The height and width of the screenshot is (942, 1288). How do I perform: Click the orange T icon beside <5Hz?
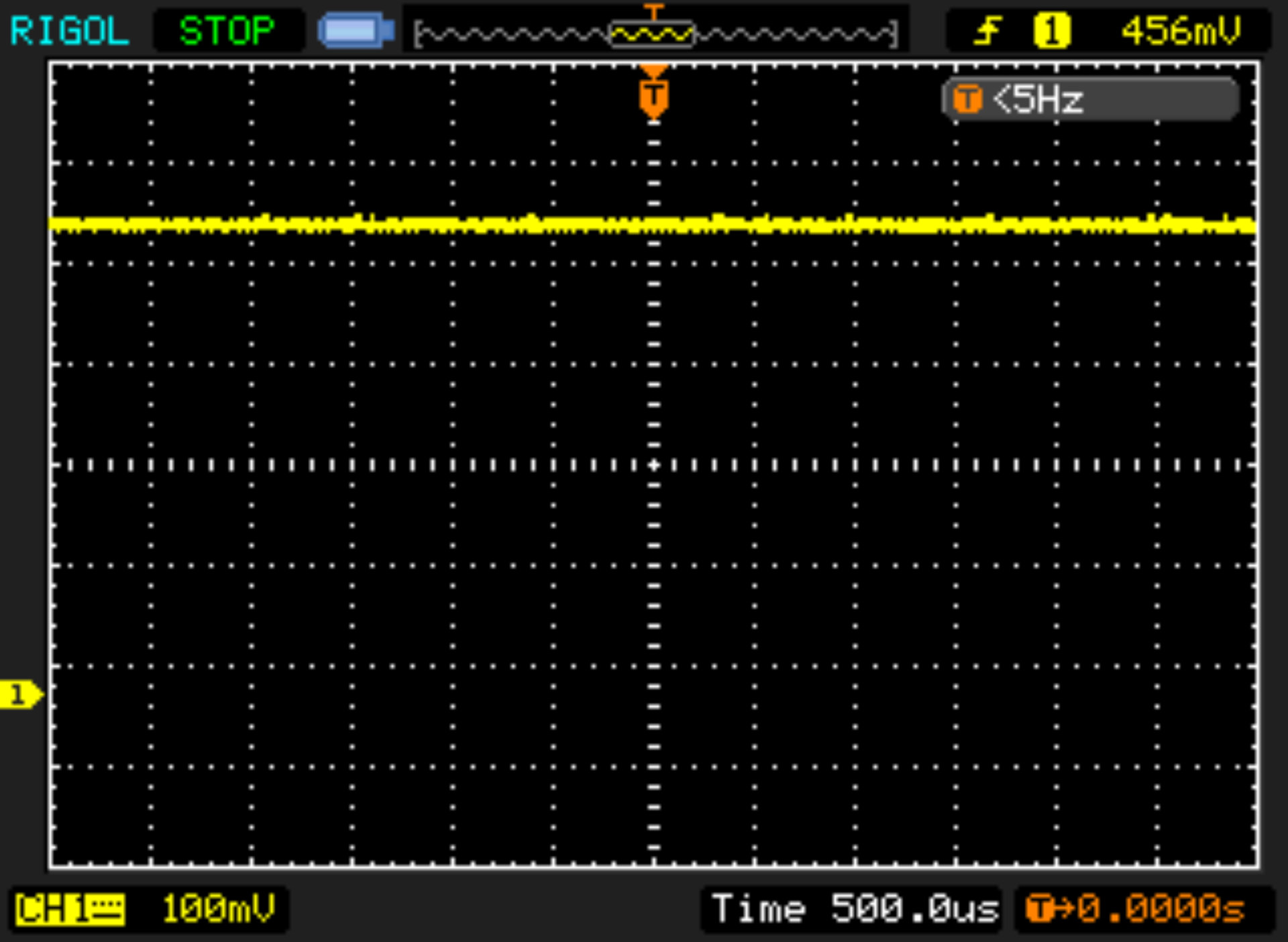(x=967, y=100)
